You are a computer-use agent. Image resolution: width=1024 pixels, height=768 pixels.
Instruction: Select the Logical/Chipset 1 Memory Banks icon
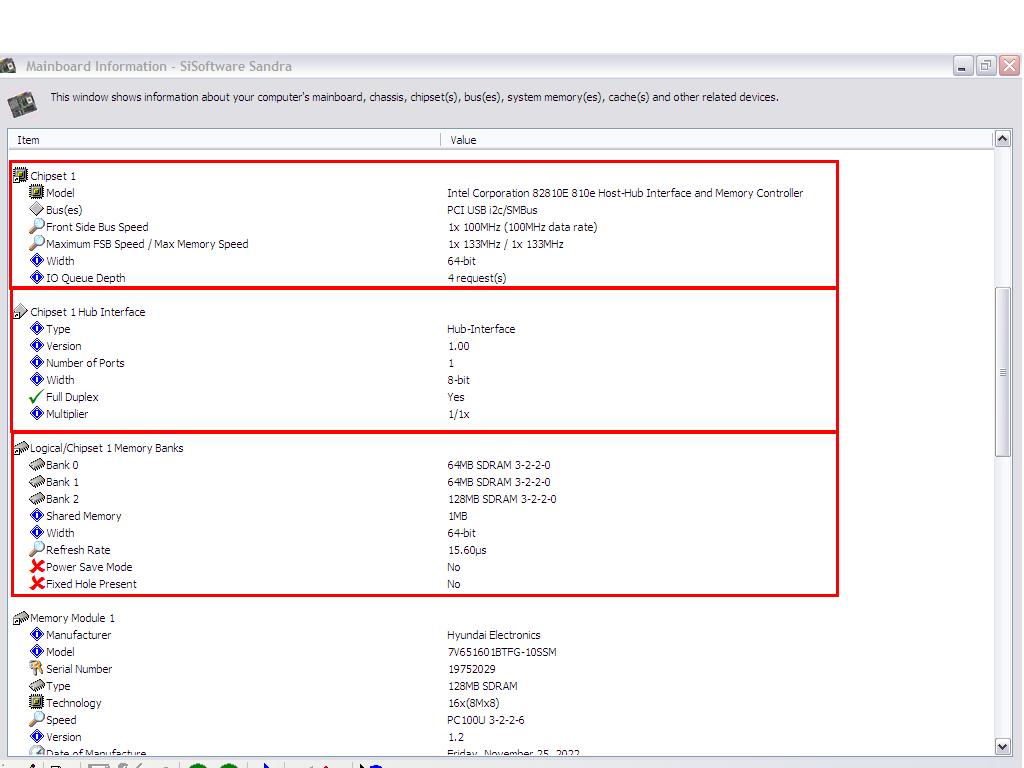(x=21, y=448)
